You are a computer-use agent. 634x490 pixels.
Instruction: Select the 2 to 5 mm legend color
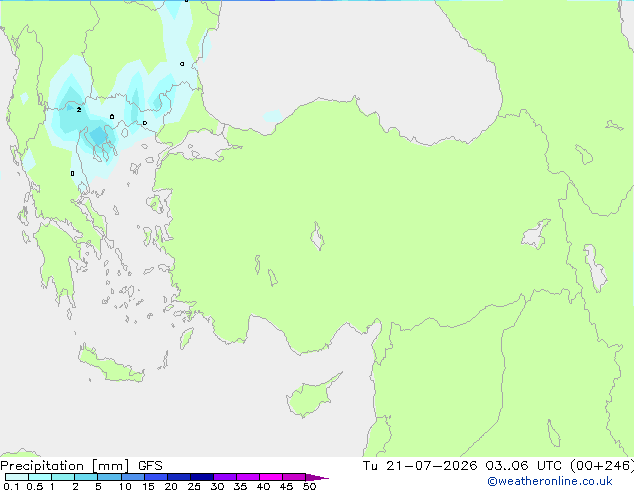[x=86, y=477]
